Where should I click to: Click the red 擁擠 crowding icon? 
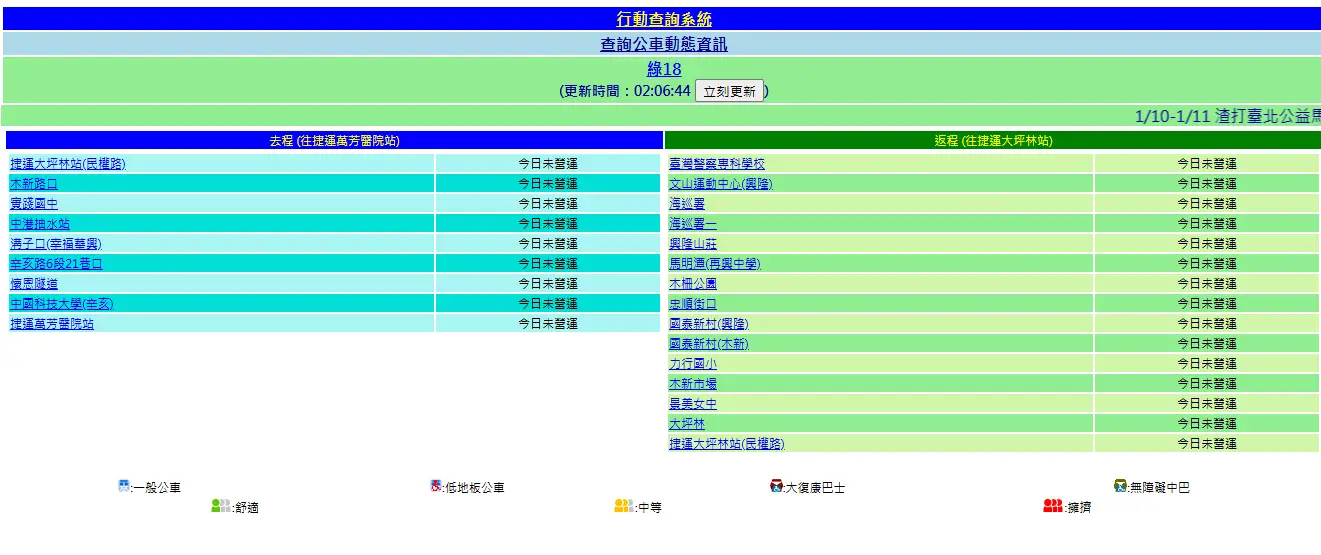pos(1052,506)
